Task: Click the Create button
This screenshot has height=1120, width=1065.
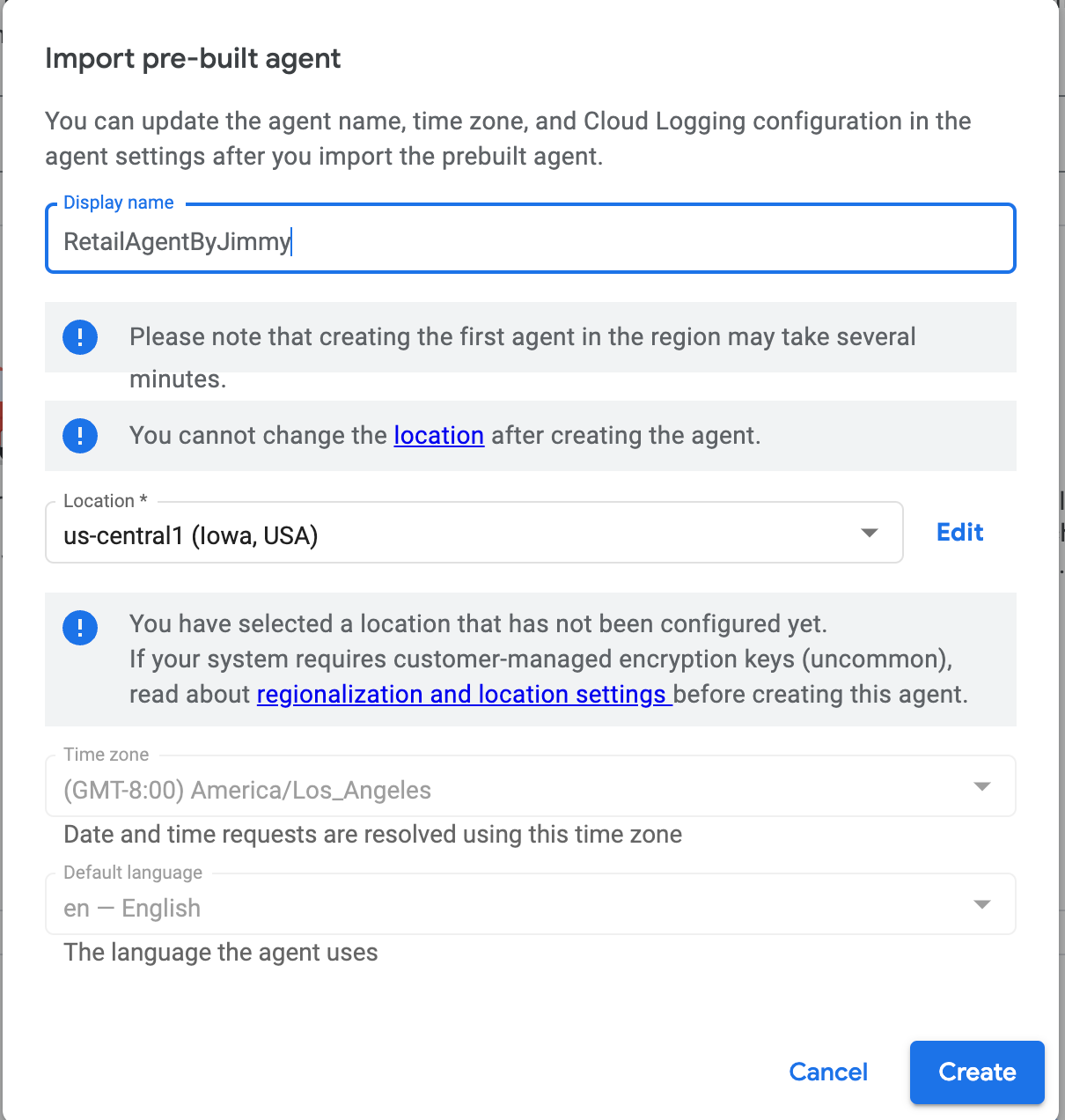Action: tap(977, 1072)
